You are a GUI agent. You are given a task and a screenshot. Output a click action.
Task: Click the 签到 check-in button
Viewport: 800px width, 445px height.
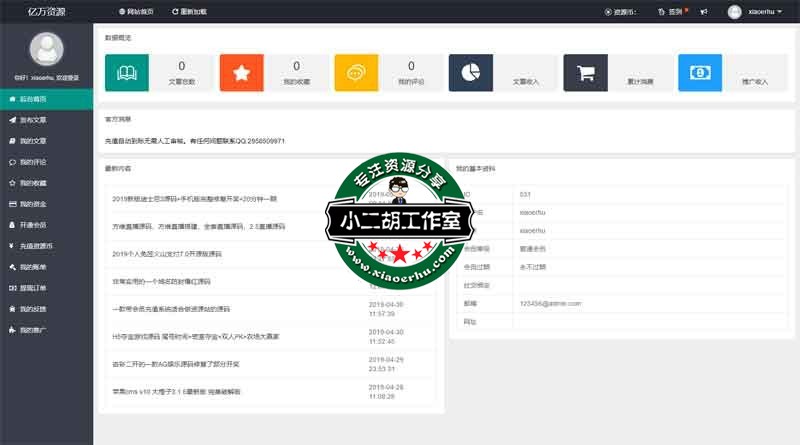(673, 11)
